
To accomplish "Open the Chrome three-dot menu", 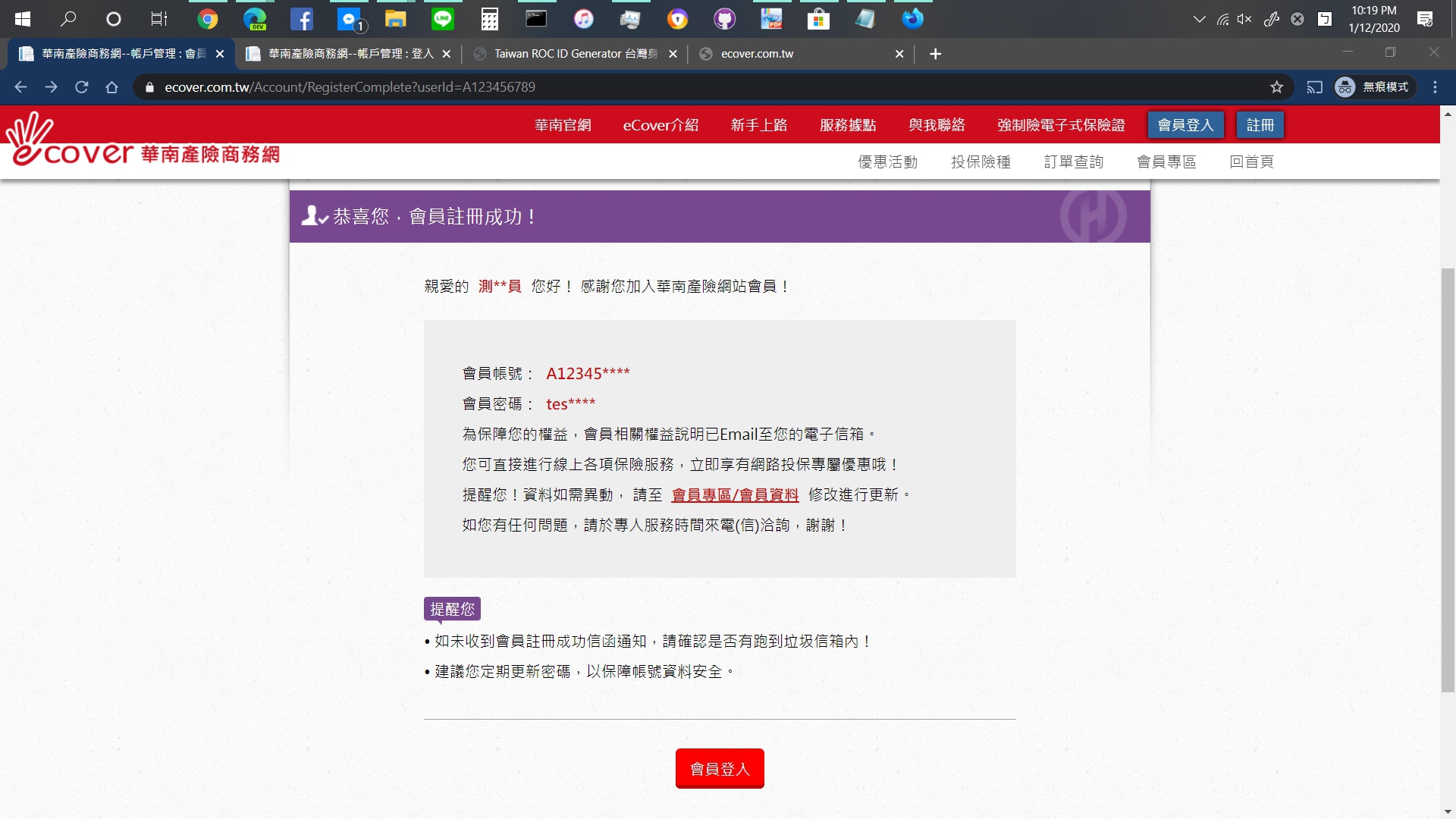I will coord(1435,87).
